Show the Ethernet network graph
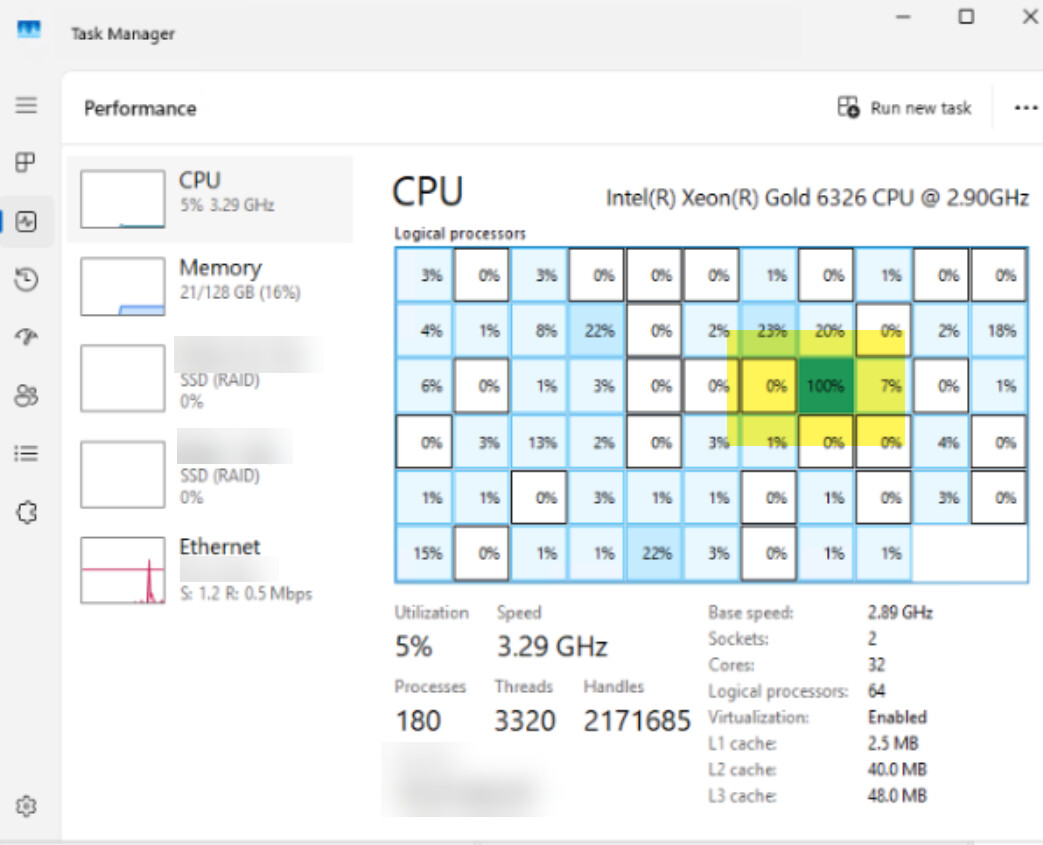1043x845 pixels. [209, 569]
